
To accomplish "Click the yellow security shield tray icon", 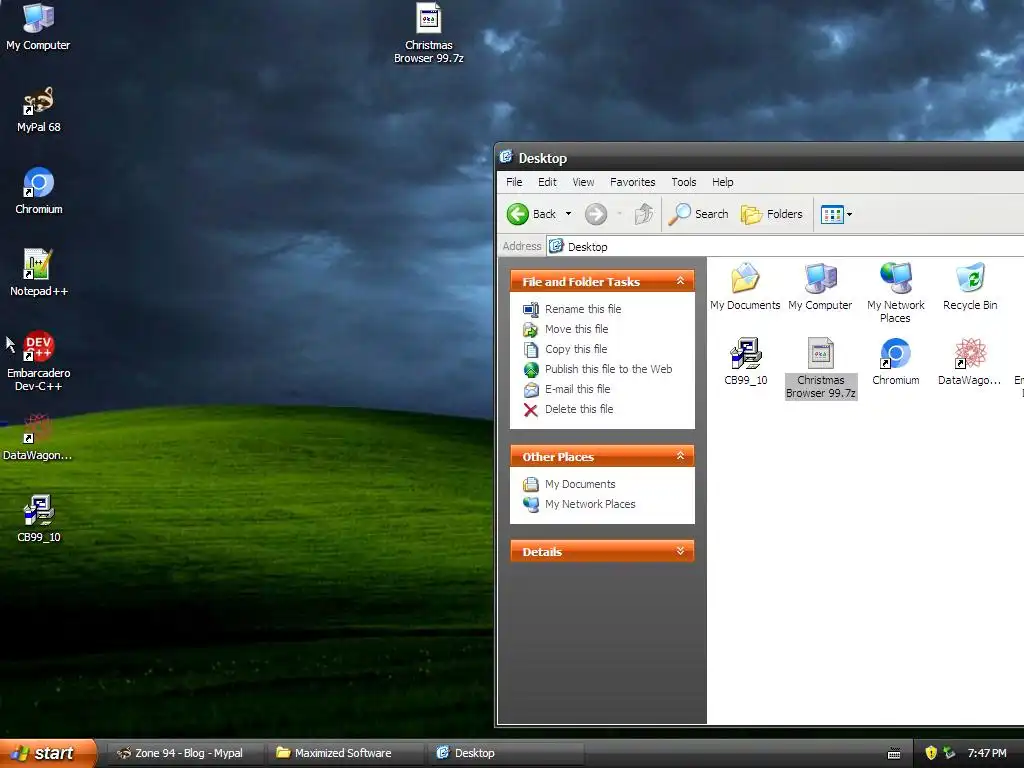I will tap(931, 753).
